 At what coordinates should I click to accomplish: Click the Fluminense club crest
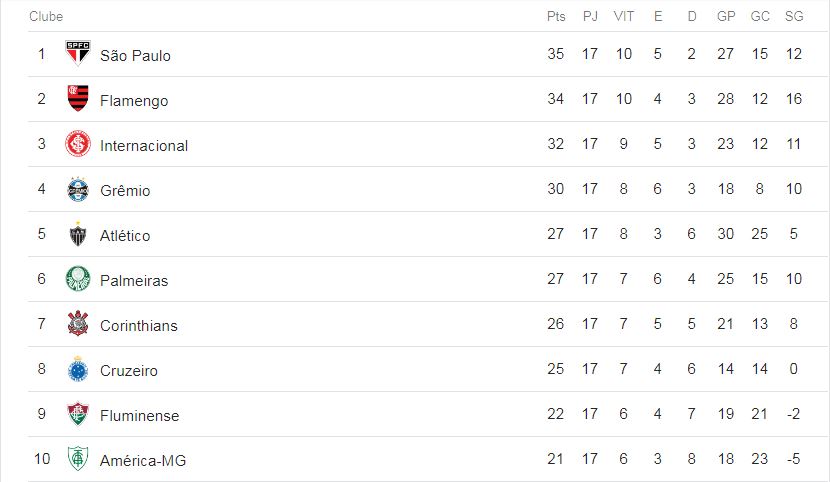tap(78, 414)
